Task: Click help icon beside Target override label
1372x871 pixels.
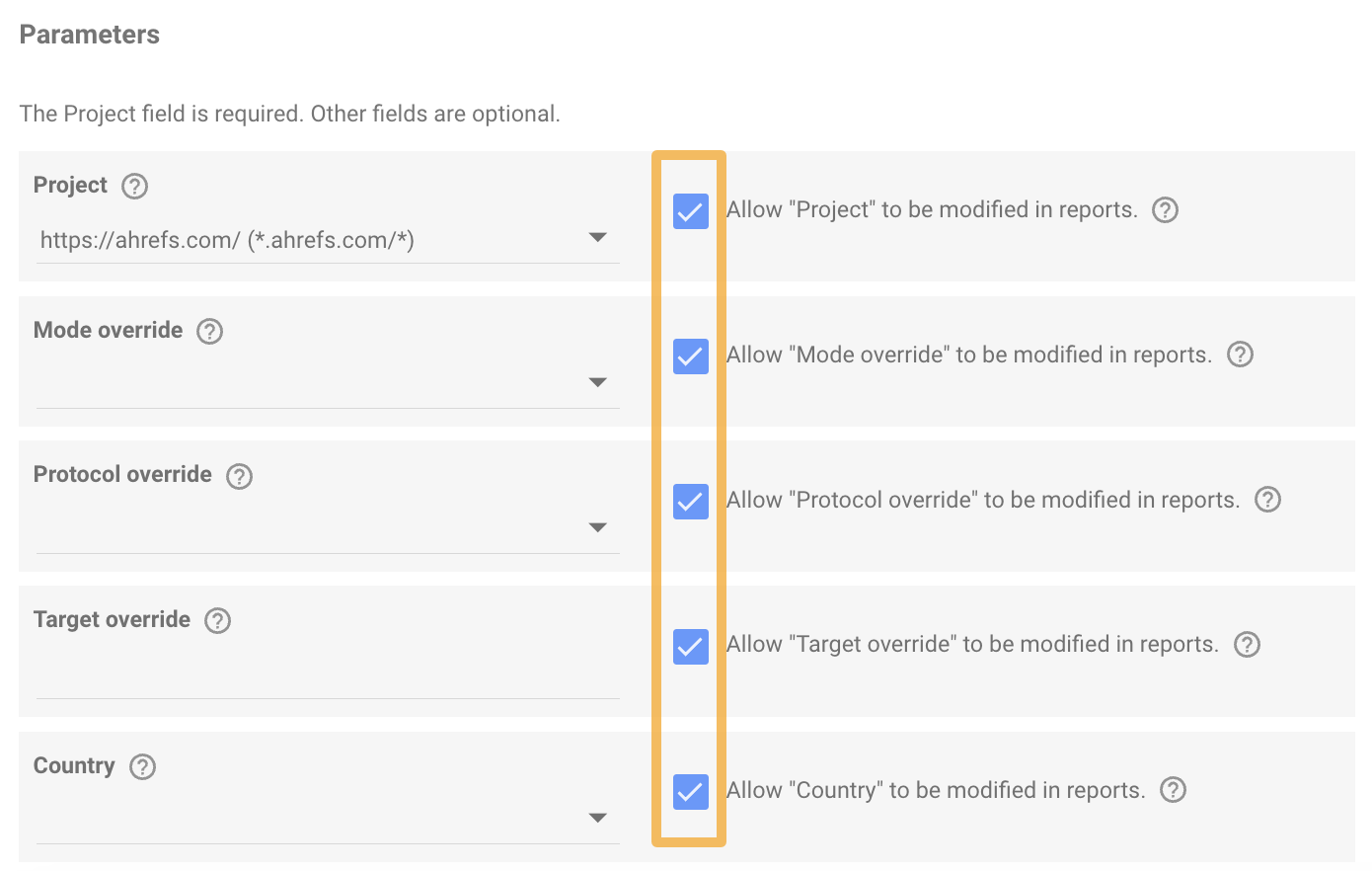Action: point(217,620)
